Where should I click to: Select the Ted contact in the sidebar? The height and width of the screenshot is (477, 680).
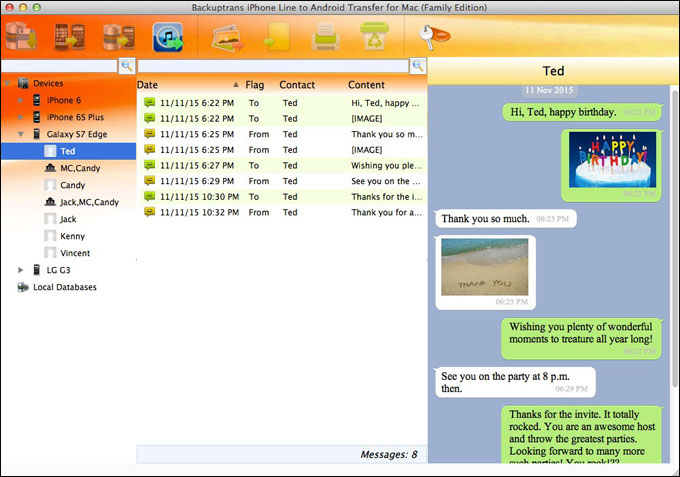click(x=69, y=151)
